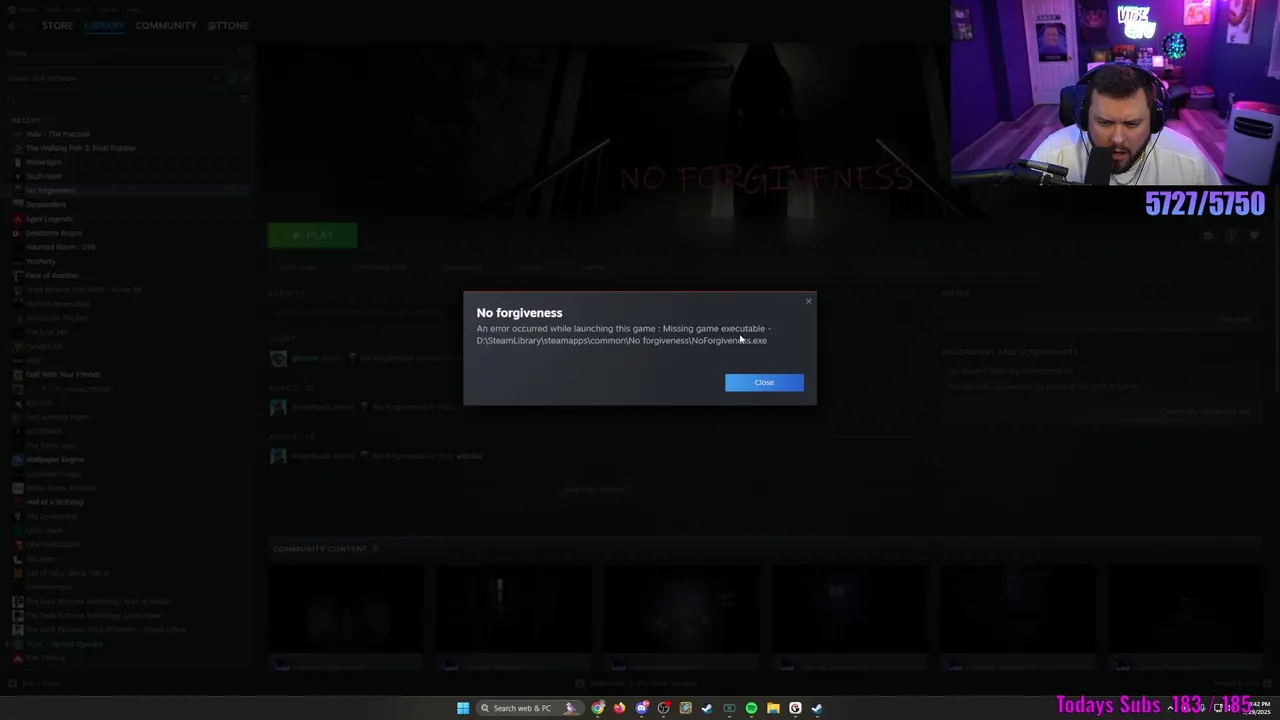Open the @TTONE profile tab

point(228,25)
